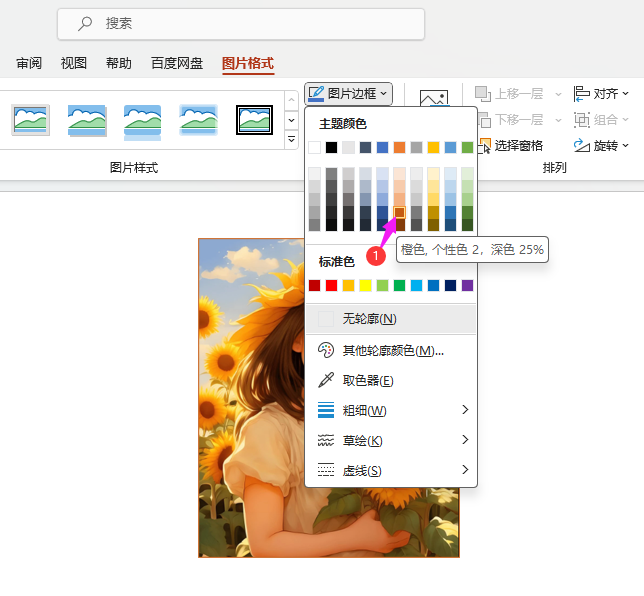
Task: Open the 上移一层 dropdown arrow
Action: [x=558, y=94]
